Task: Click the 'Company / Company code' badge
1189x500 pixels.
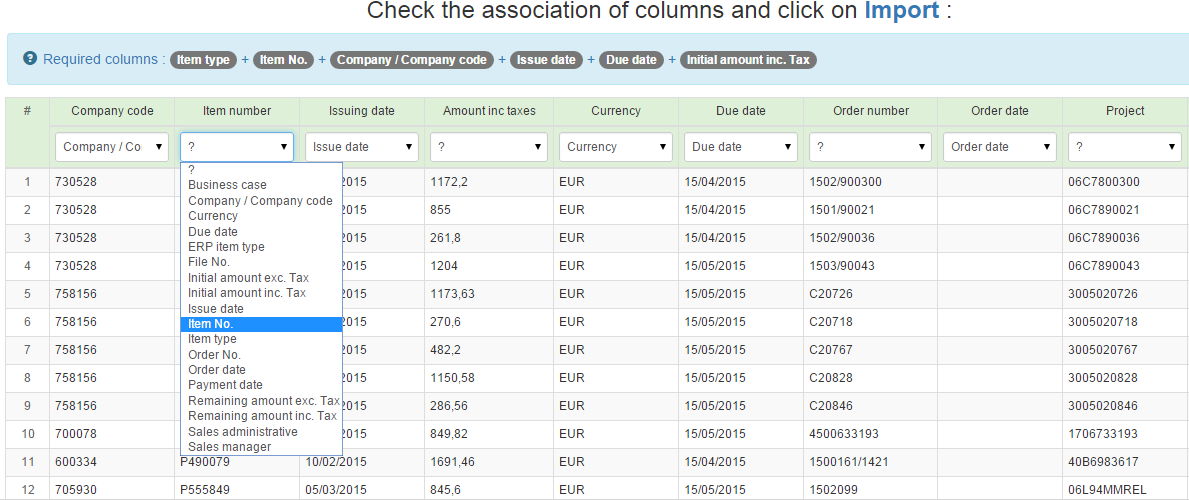Action: tap(411, 60)
